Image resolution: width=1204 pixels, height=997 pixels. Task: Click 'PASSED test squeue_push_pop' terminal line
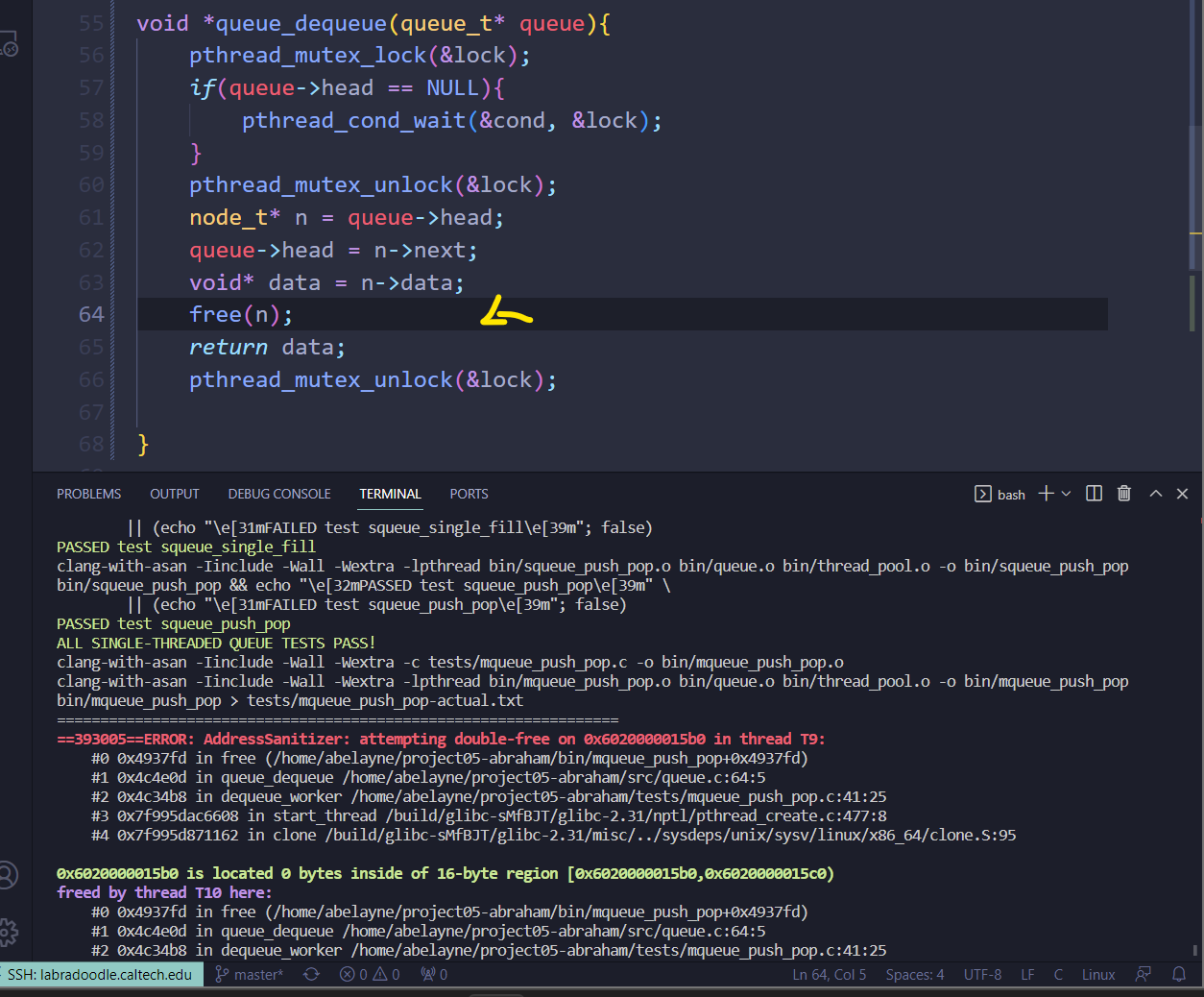(173, 623)
